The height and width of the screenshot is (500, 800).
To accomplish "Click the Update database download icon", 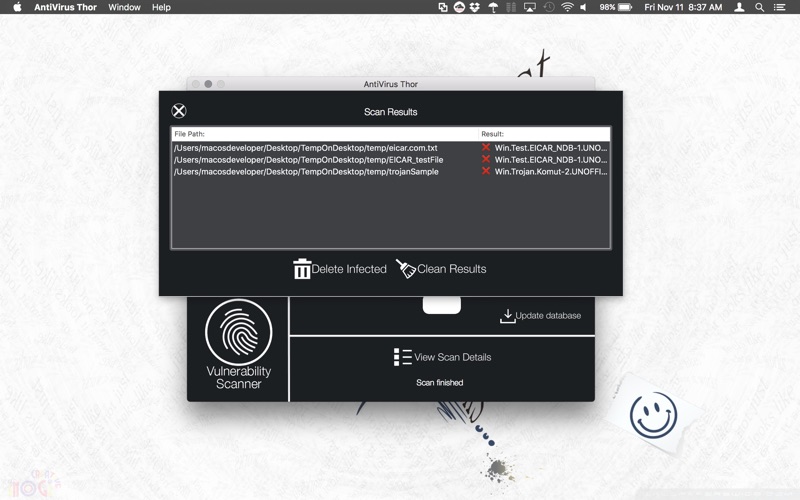I will [x=507, y=316].
